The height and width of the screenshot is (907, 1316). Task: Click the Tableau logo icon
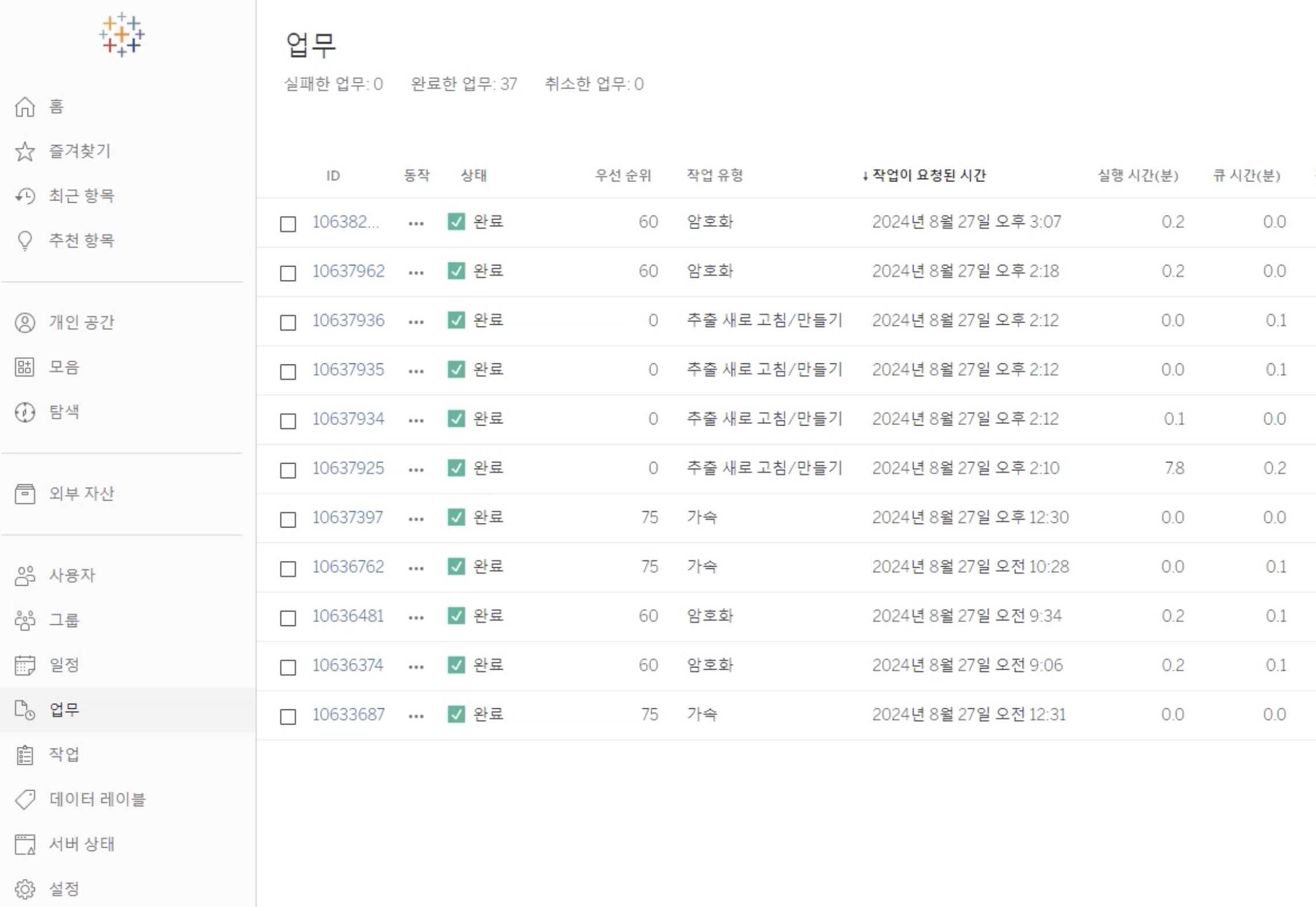click(x=121, y=35)
